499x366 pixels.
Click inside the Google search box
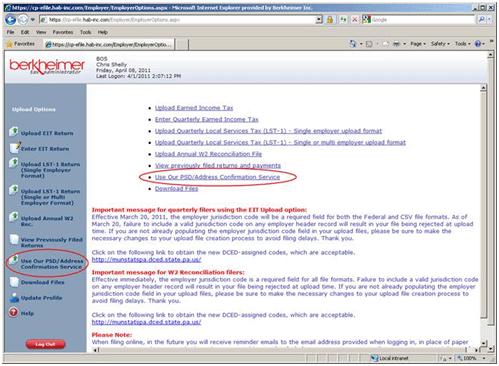pos(423,20)
